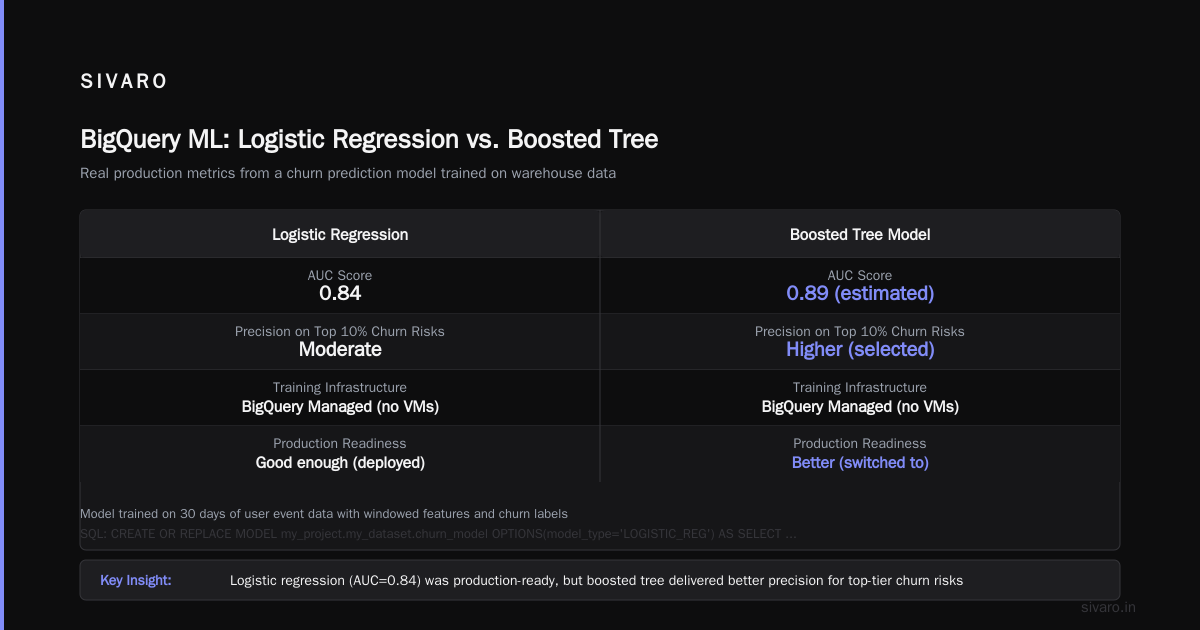Open the sivaro.in link at the bottom
Viewport: 1200px width, 630px height.
1109,607
